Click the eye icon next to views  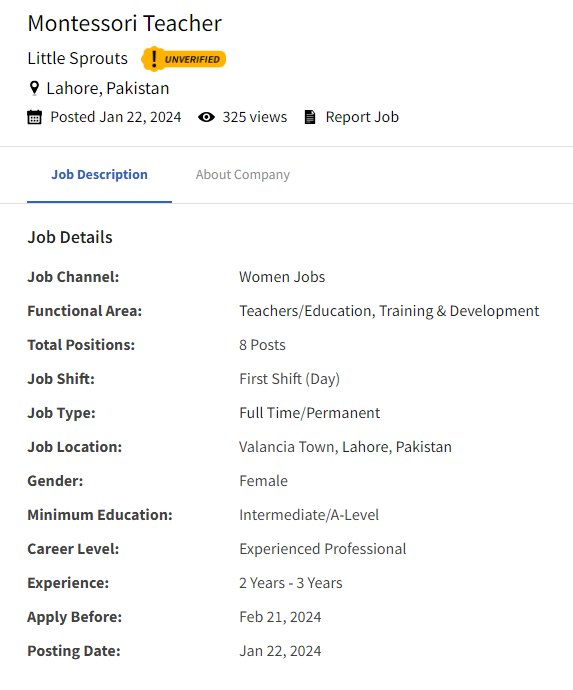[x=206, y=117]
